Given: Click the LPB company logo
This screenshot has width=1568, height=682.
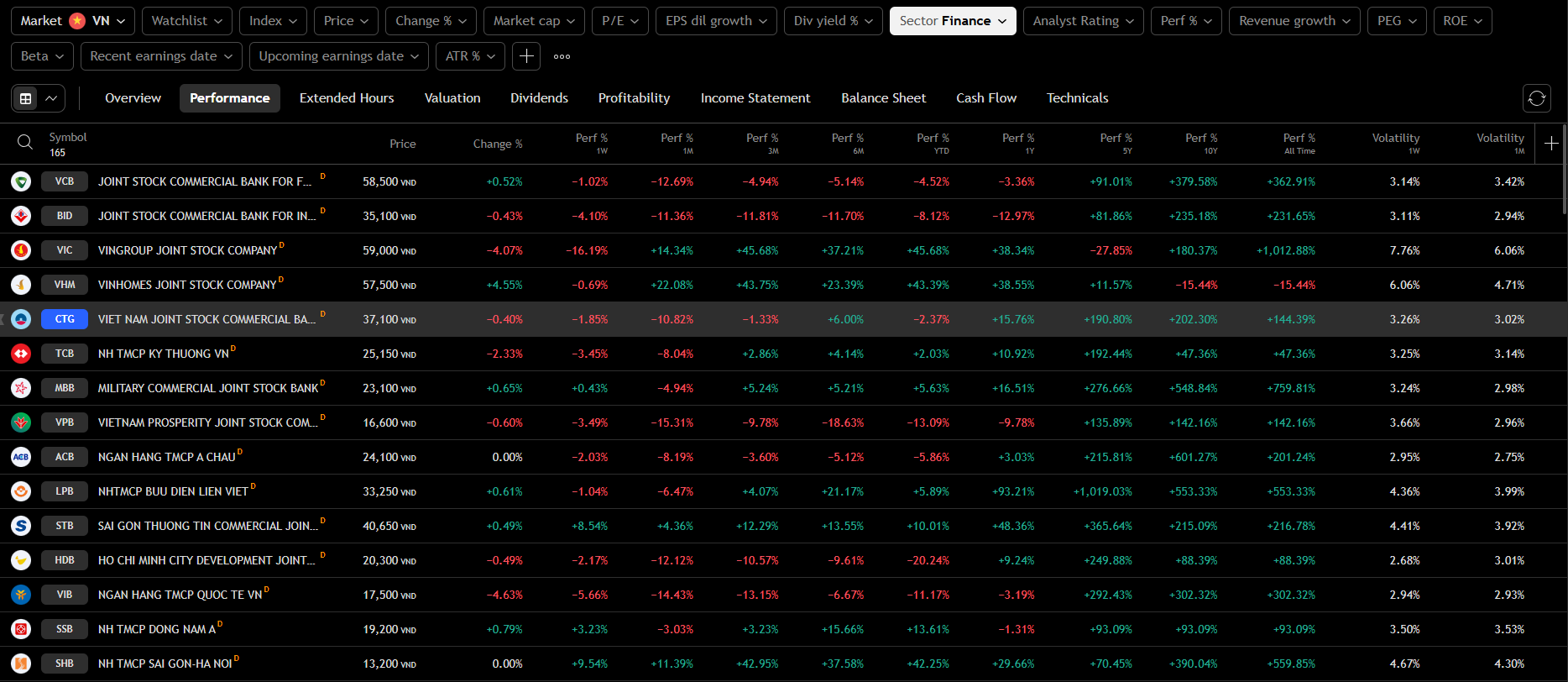Looking at the screenshot, I should (x=21, y=491).
